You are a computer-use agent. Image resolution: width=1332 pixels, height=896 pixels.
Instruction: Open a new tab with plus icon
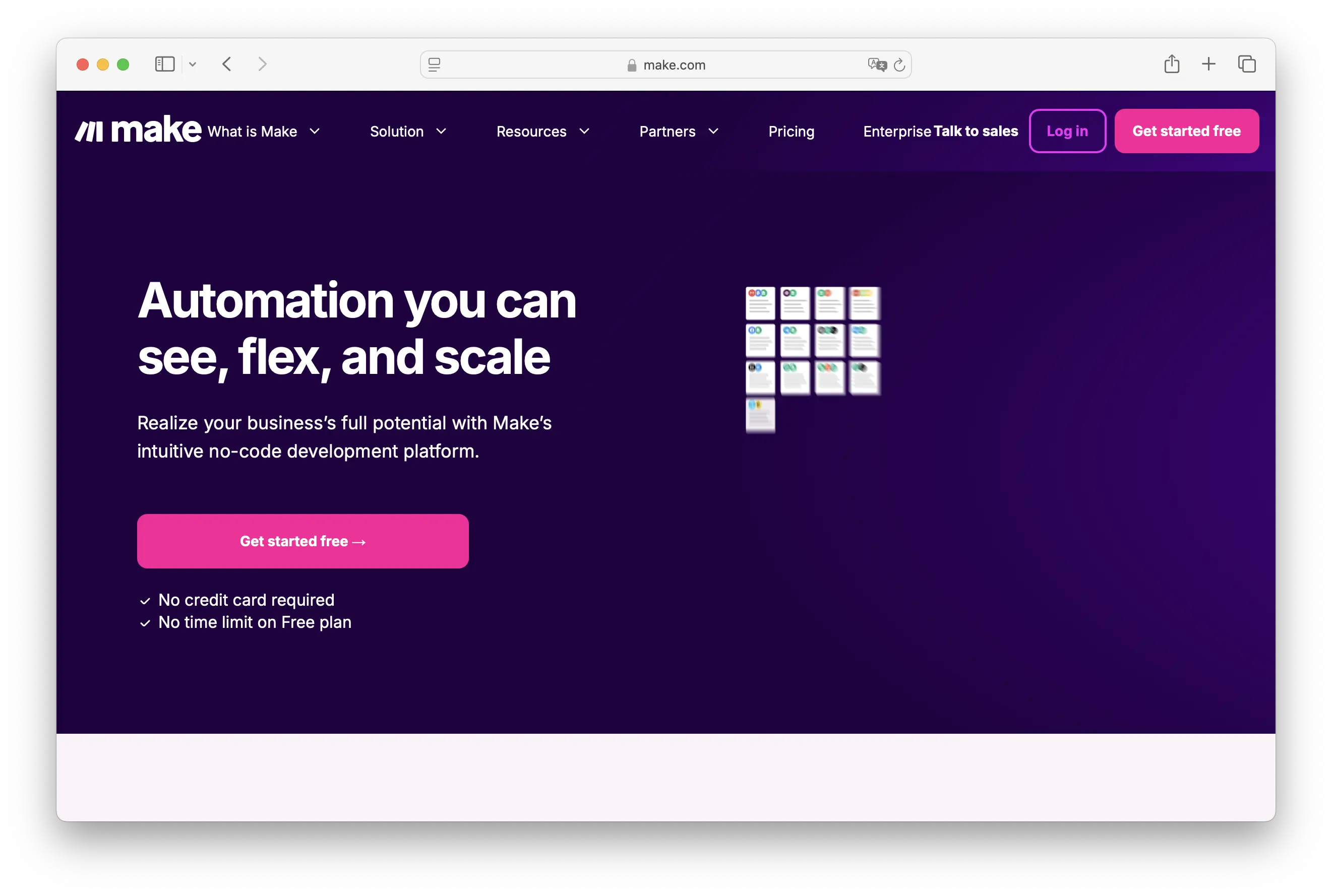coord(1208,64)
